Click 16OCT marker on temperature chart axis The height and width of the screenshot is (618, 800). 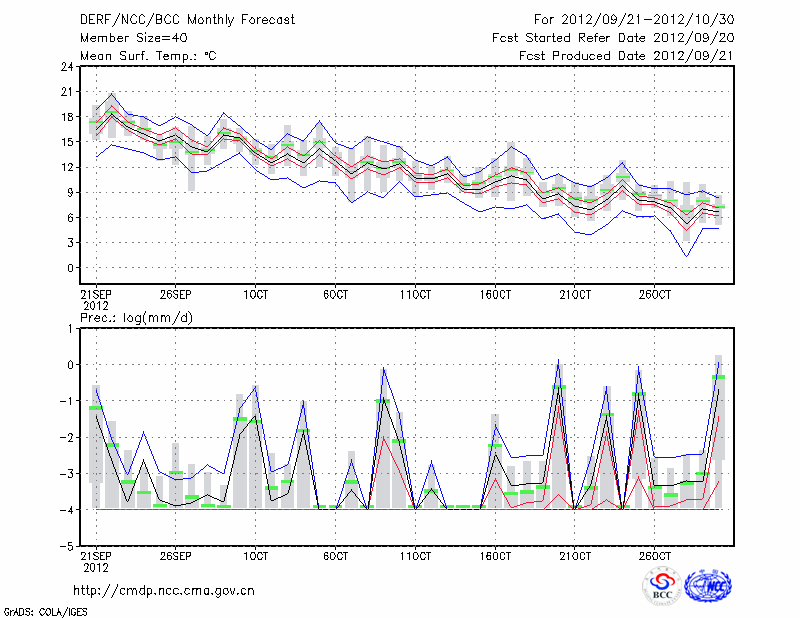[x=495, y=296]
